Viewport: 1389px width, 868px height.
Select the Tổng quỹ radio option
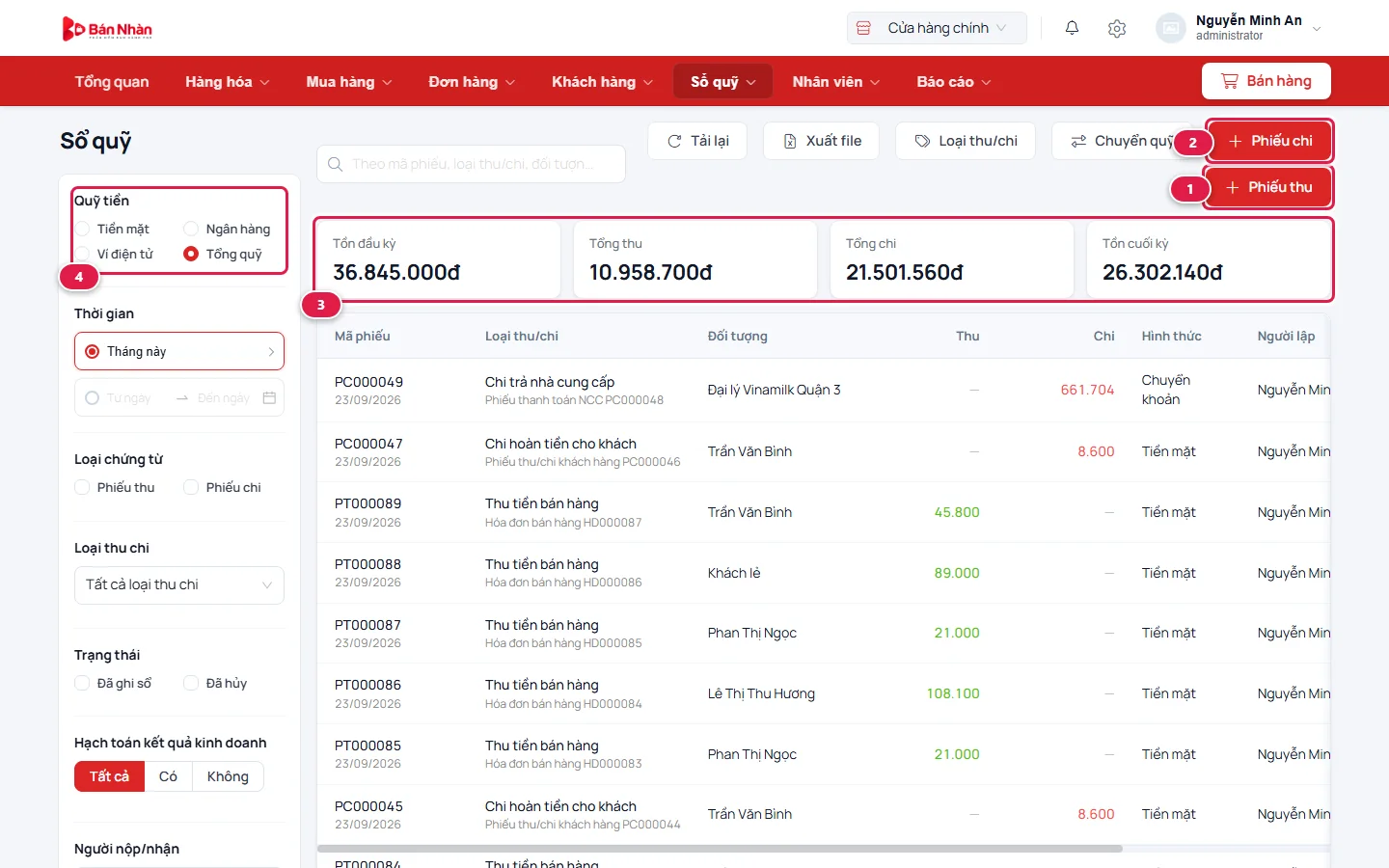click(191, 254)
